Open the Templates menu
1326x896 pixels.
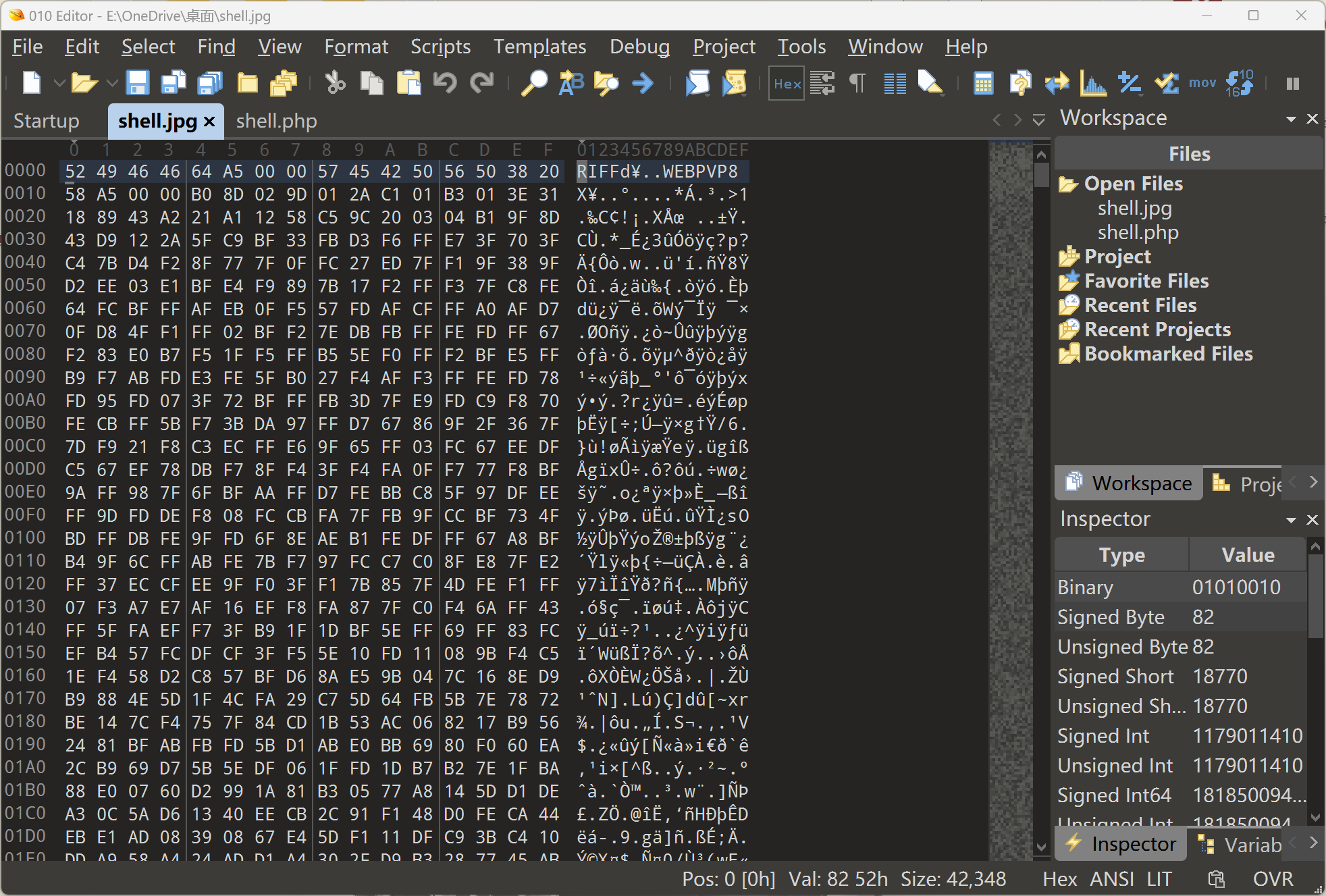tap(539, 47)
